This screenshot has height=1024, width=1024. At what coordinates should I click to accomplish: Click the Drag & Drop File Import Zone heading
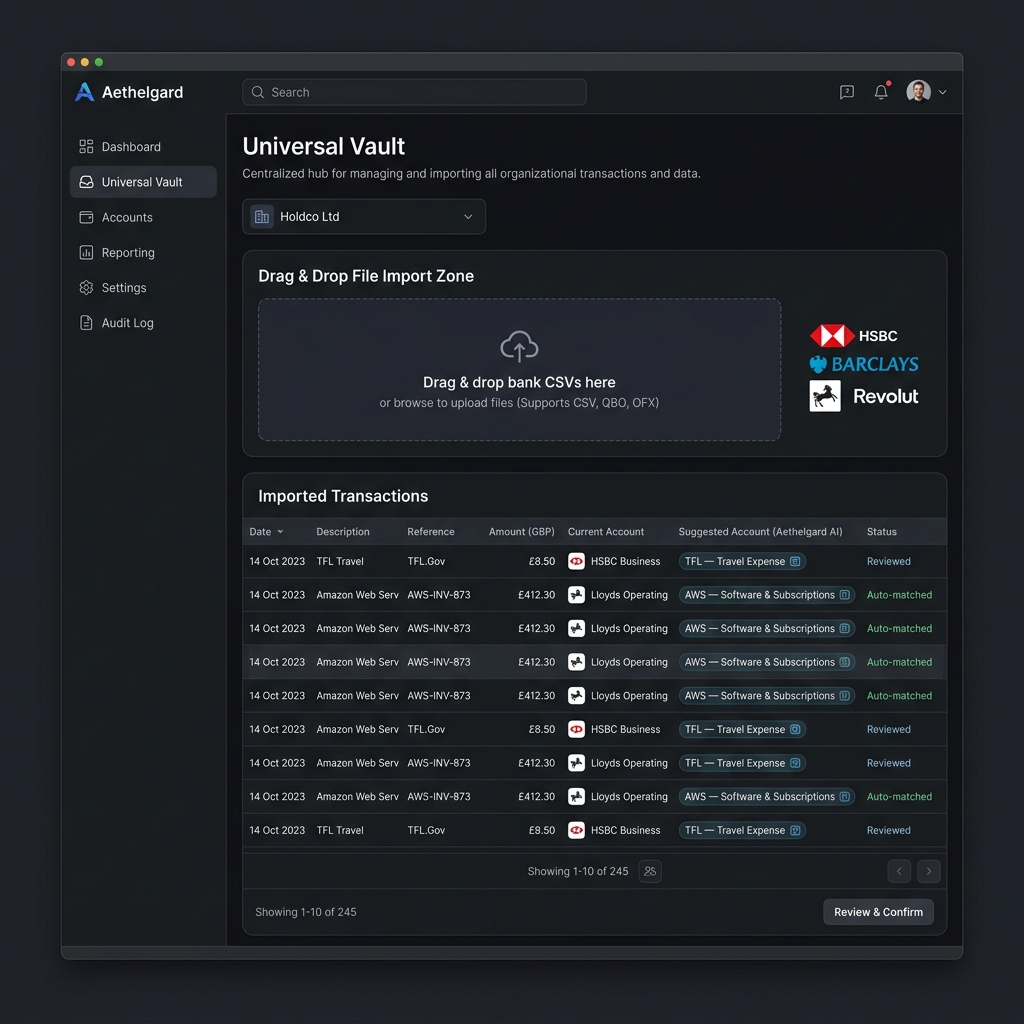click(x=366, y=276)
